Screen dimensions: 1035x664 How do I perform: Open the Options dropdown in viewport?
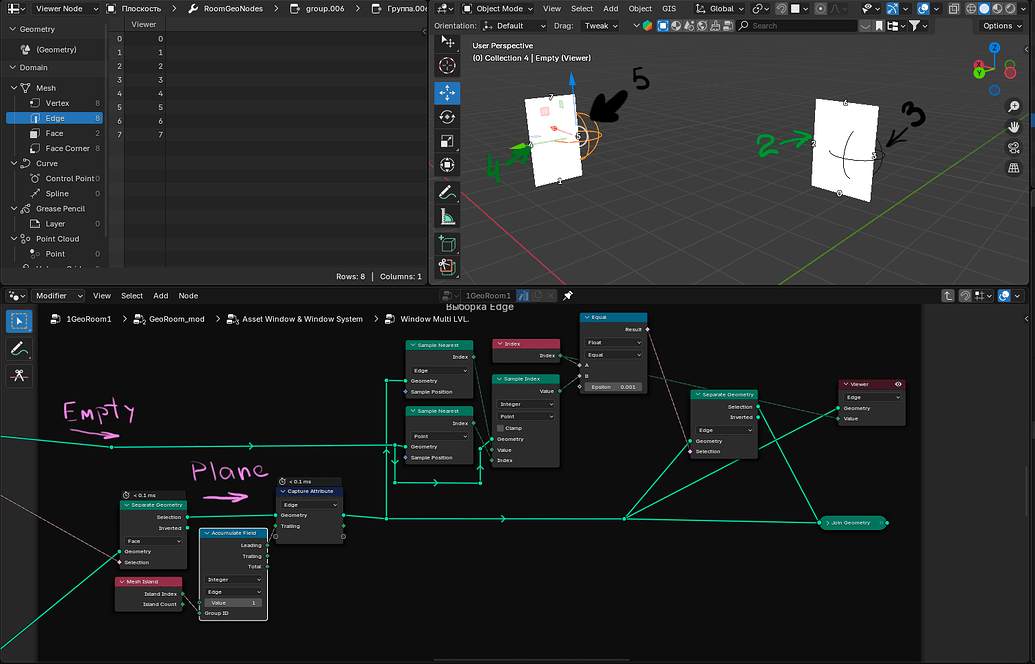click(x=1002, y=26)
